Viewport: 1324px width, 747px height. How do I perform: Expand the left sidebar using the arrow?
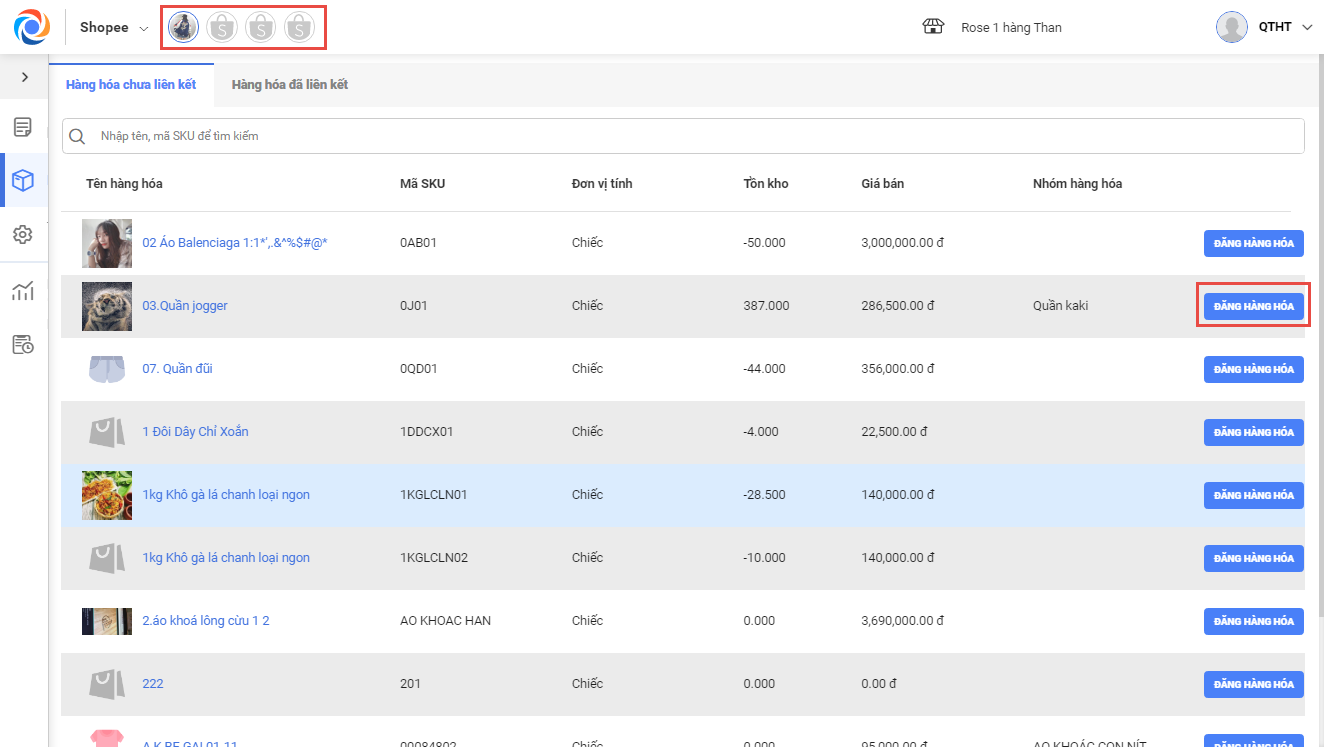24,77
